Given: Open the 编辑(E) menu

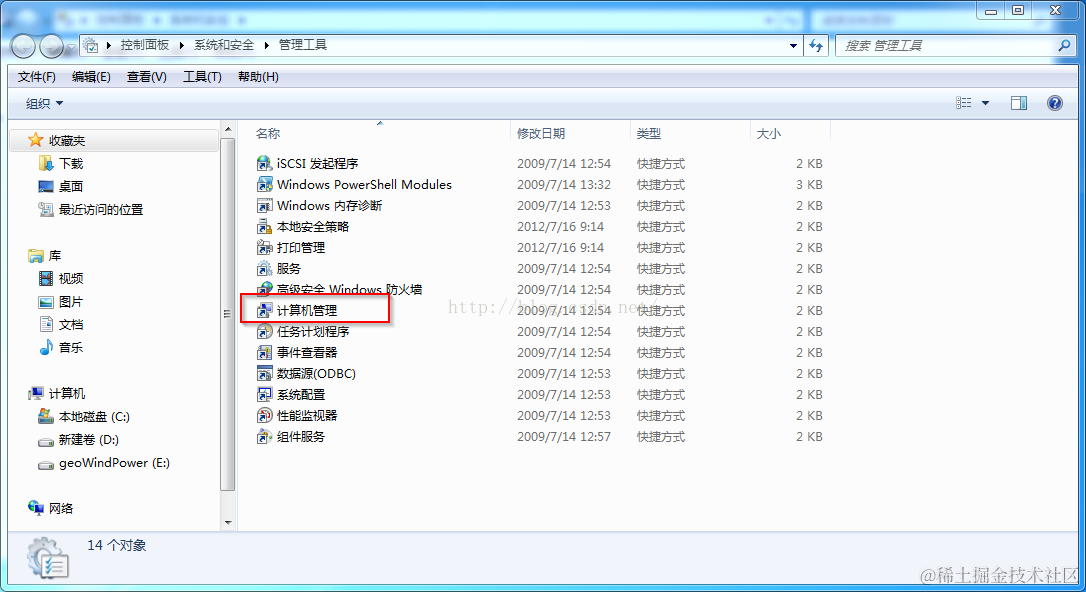Looking at the screenshot, I should [x=91, y=77].
